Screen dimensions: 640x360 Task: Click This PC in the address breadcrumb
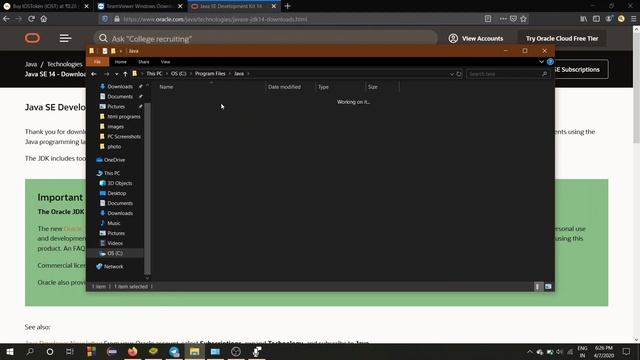(154, 74)
